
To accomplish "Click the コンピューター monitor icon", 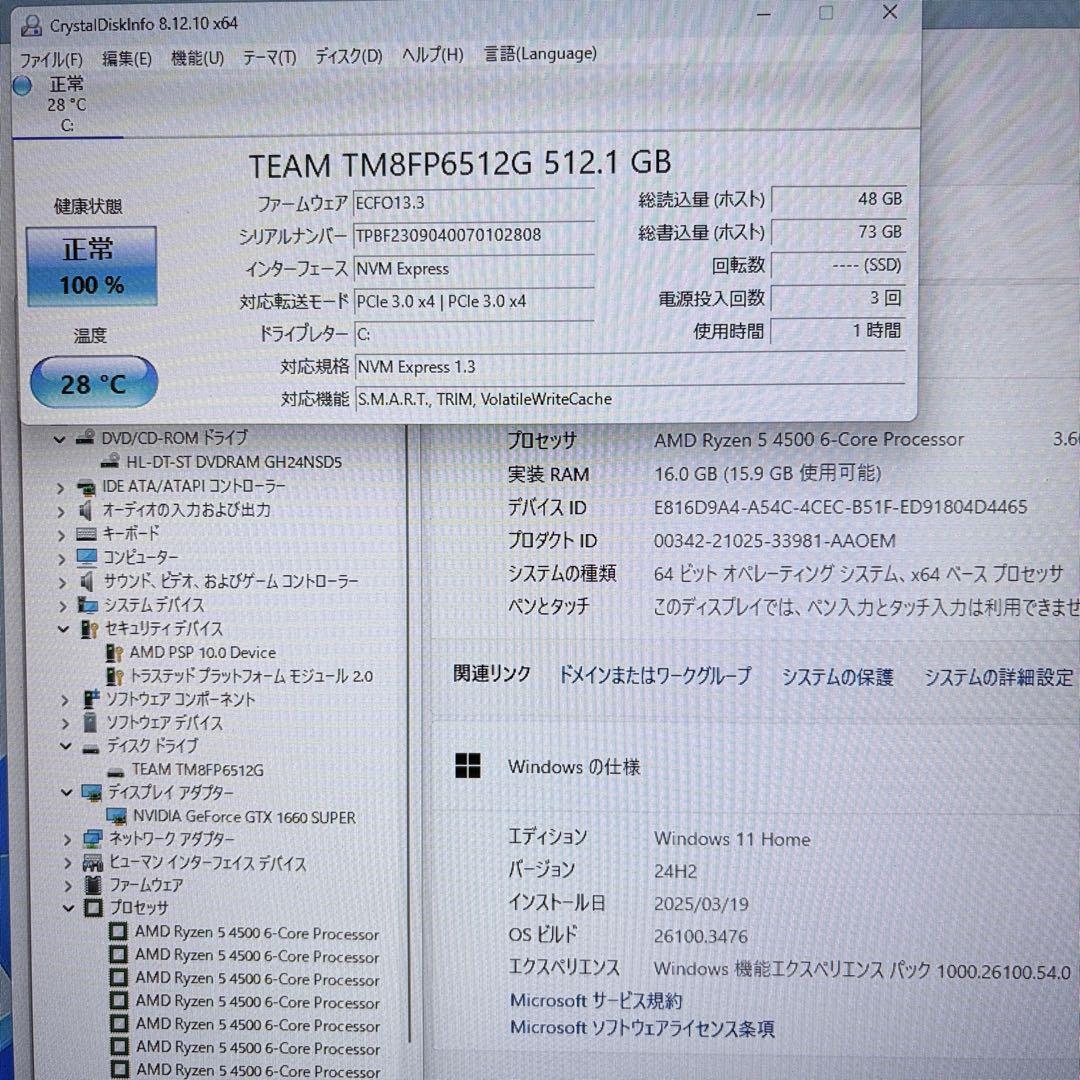I will coord(87,557).
